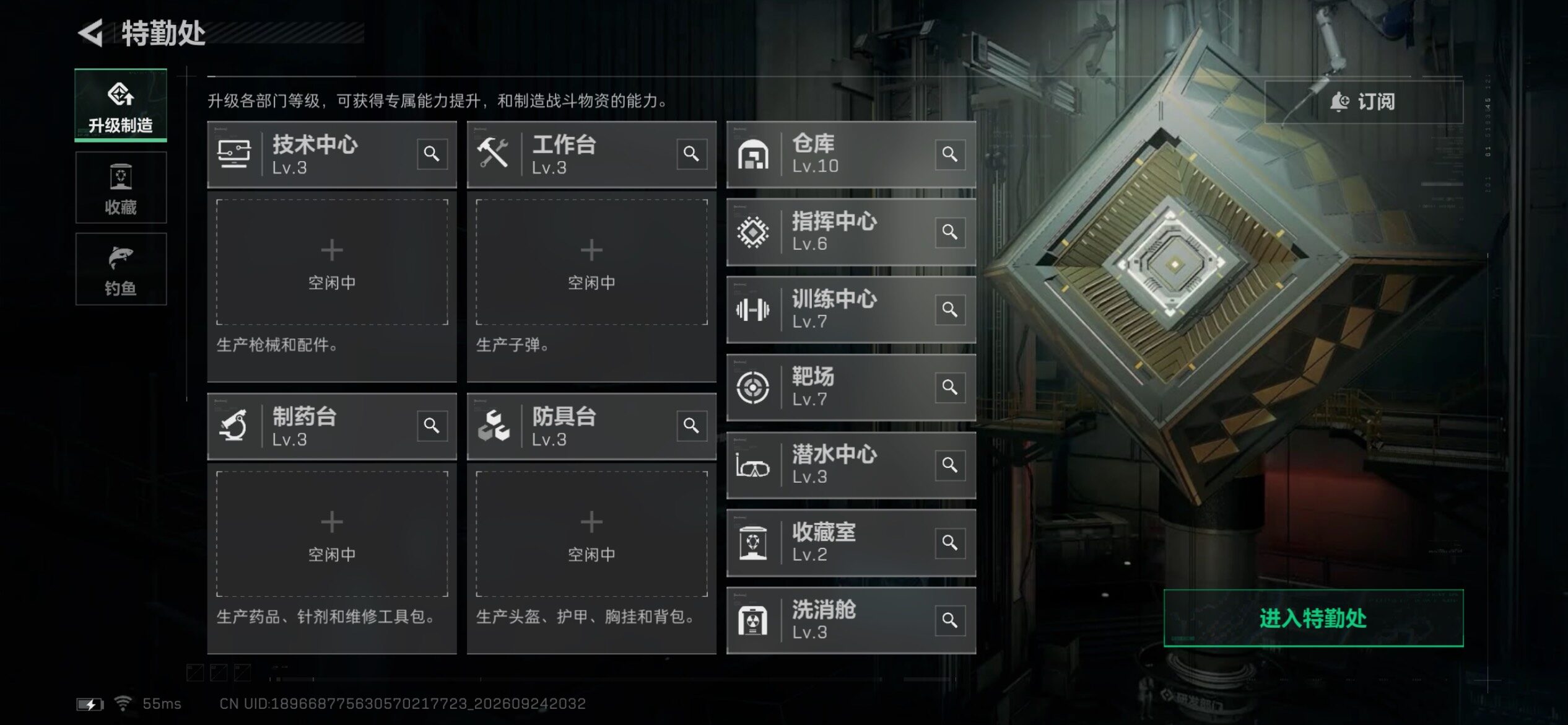Image resolution: width=1568 pixels, height=725 pixels.
Task: View 训练中心 details with magnifier
Action: coord(950,309)
